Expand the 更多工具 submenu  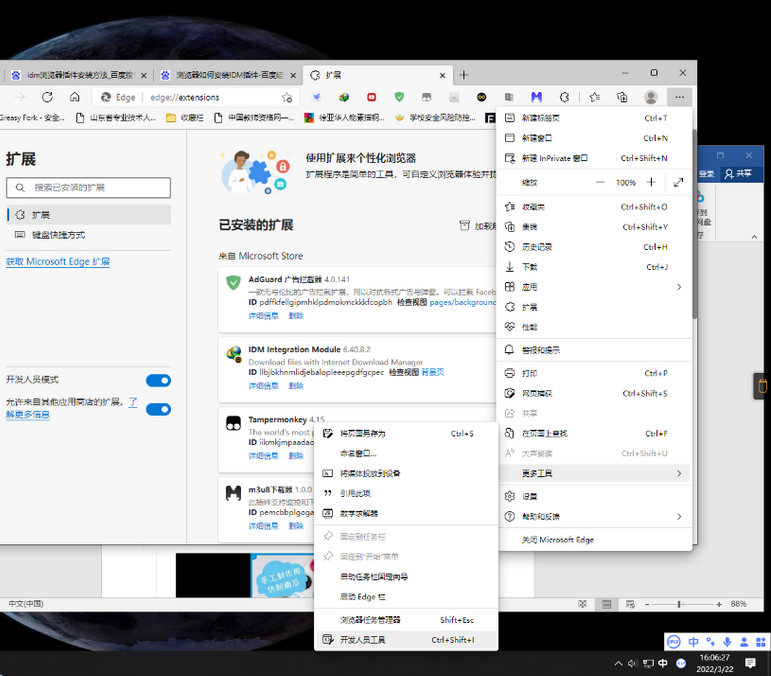click(595, 473)
